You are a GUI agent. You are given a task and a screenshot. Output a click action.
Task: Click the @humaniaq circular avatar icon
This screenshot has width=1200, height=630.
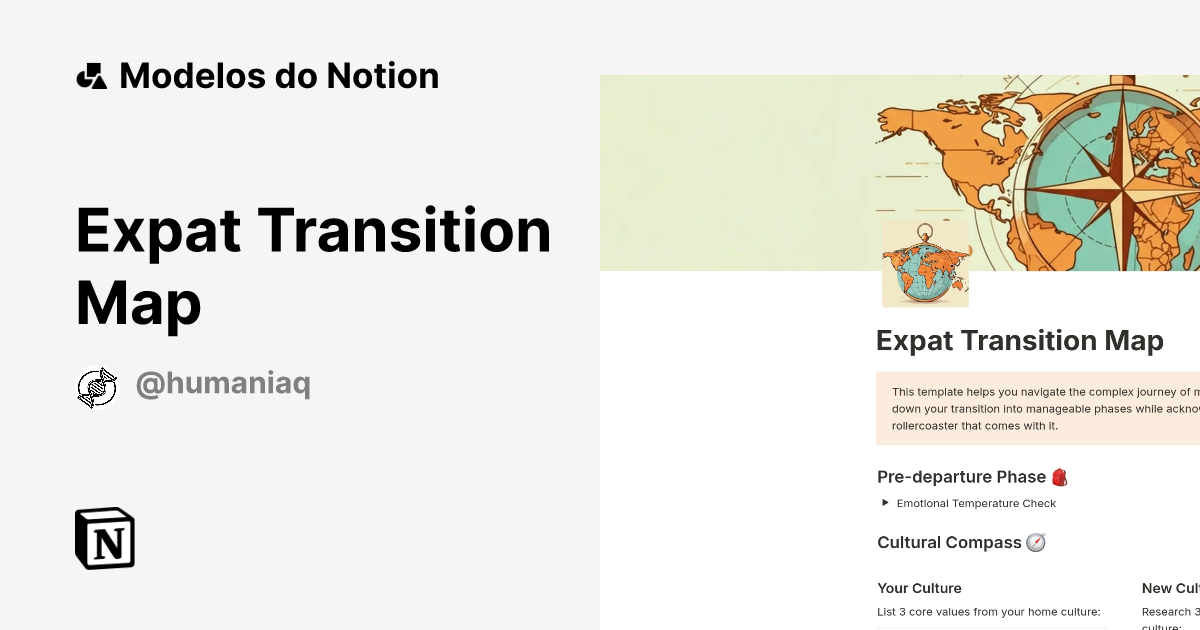pos(97,385)
